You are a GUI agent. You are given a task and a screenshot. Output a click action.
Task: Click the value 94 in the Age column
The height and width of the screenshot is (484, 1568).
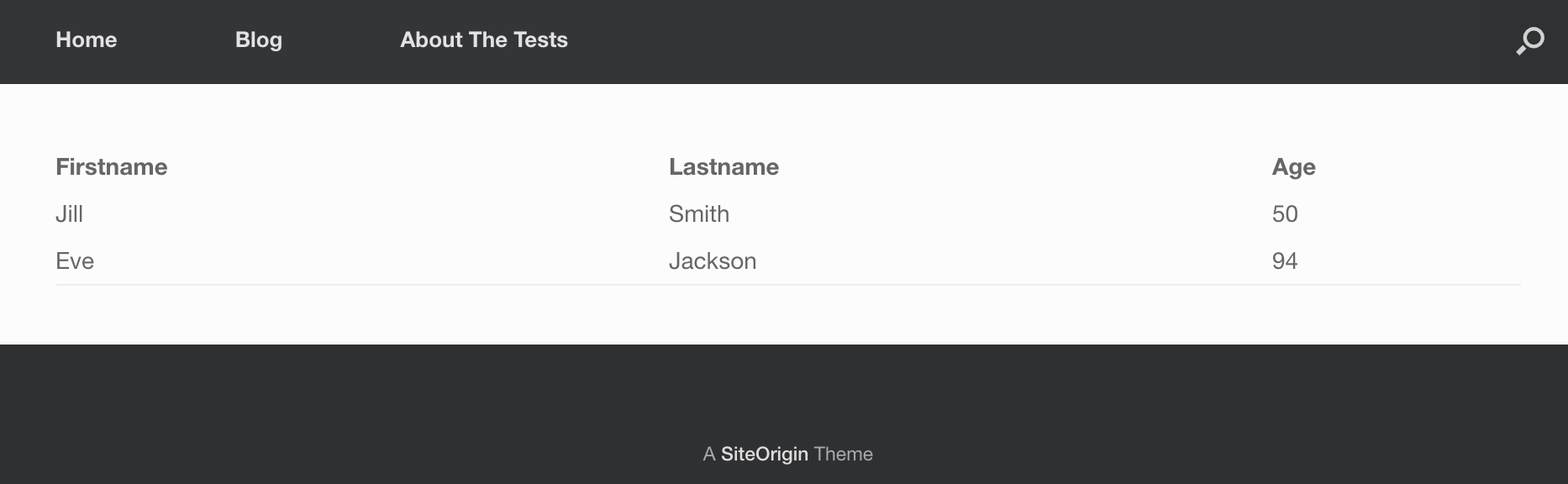(1286, 261)
